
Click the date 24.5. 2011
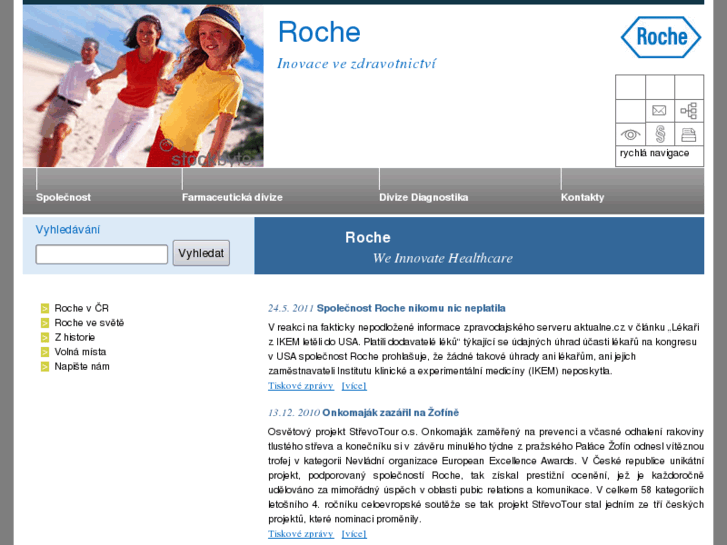(291, 308)
